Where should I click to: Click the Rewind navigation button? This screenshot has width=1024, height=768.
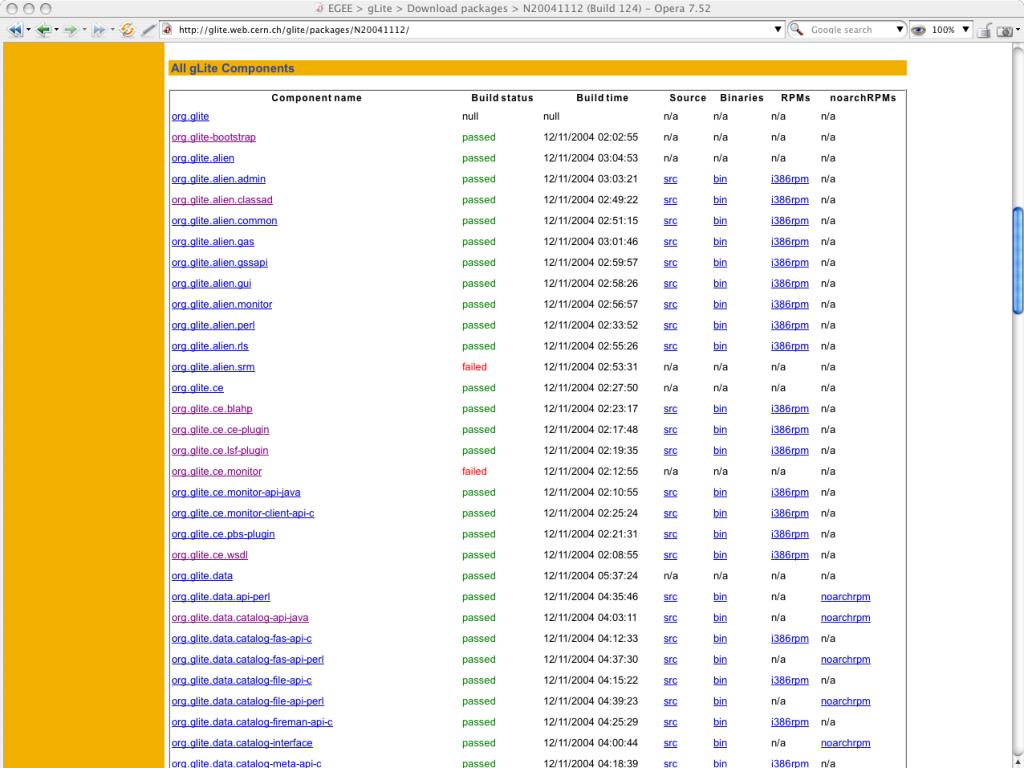pos(14,29)
